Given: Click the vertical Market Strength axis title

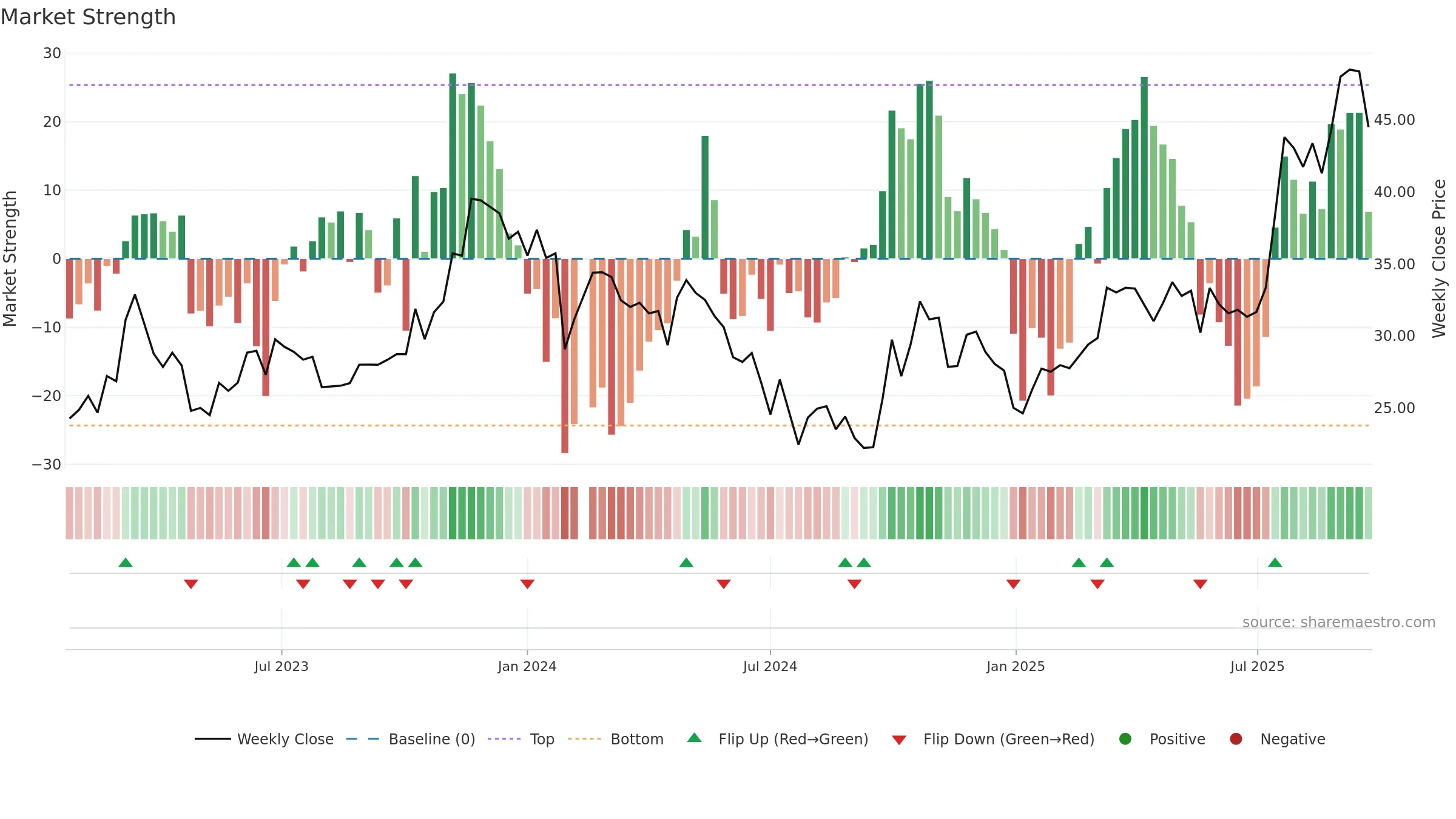Looking at the screenshot, I should (x=10, y=258).
